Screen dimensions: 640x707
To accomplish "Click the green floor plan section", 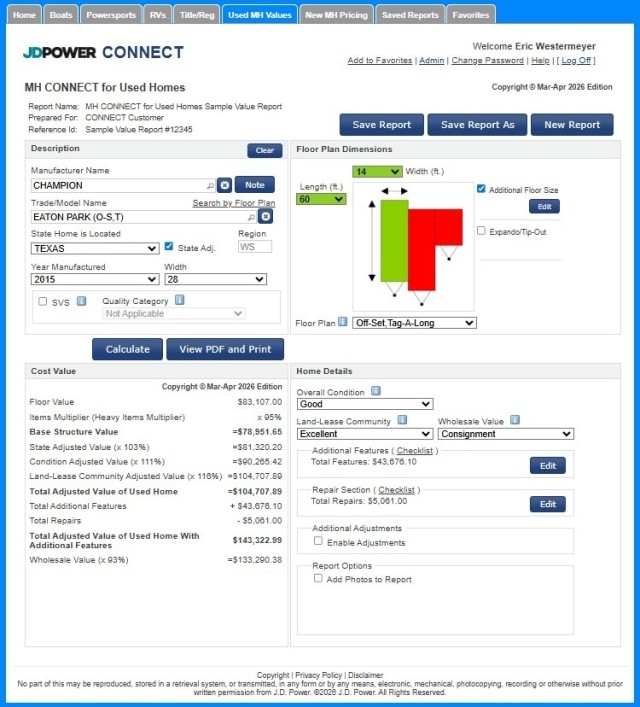I will tap(395, 241).
